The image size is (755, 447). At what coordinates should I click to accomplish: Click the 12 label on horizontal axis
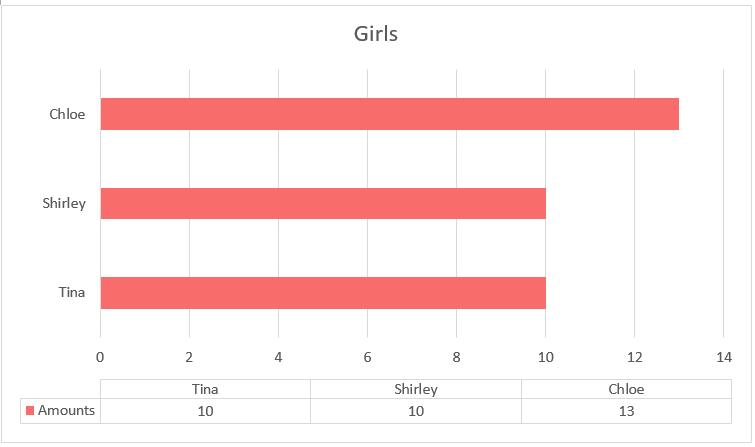point(634,357)
